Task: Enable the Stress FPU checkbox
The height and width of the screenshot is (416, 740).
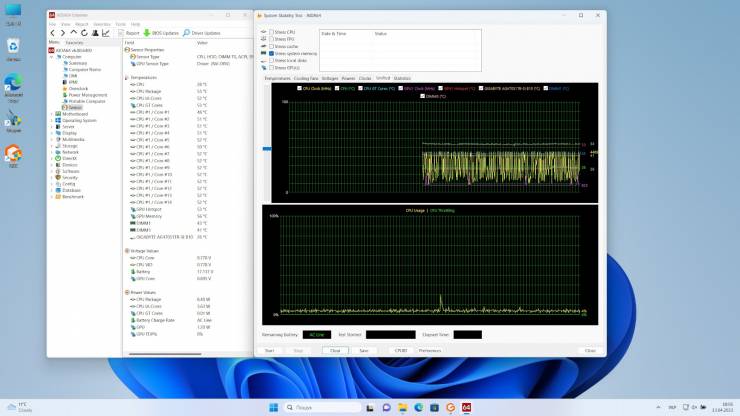Action: tap(271, 39)
